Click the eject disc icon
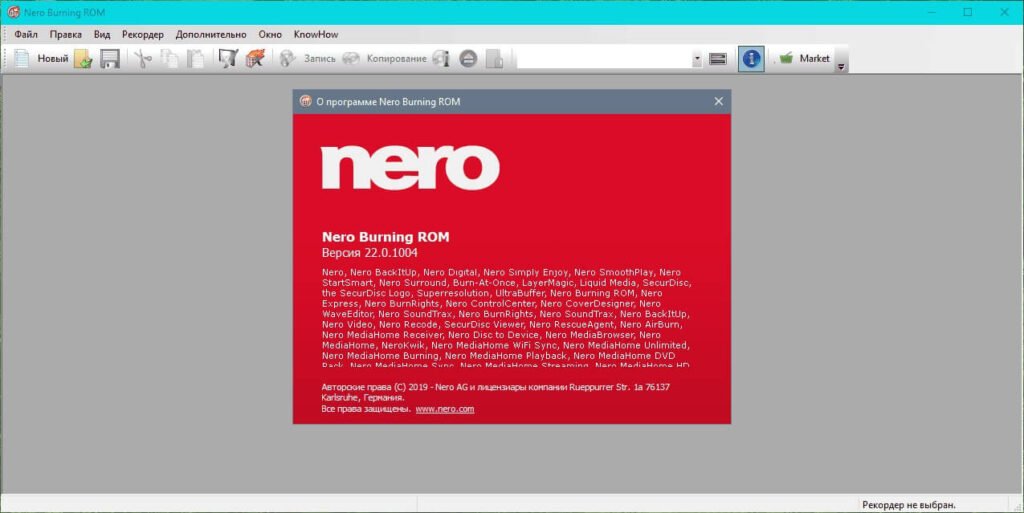 (468, 59)
